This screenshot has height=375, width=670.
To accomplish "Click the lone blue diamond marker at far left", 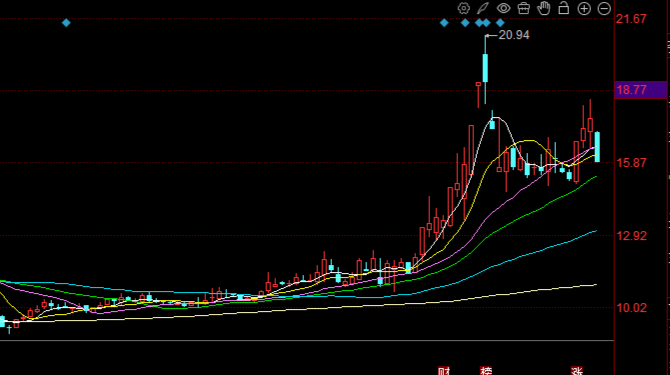I will pos(66,23).
